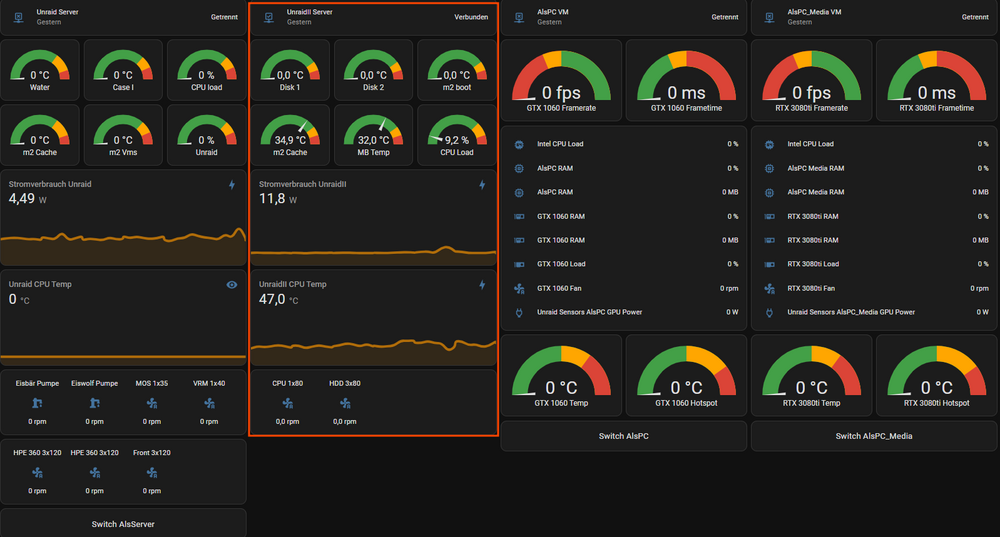Click the RTX 3080ti Fan row icon
Viewport: 1000px width, 537px height.
click(770, 289)
